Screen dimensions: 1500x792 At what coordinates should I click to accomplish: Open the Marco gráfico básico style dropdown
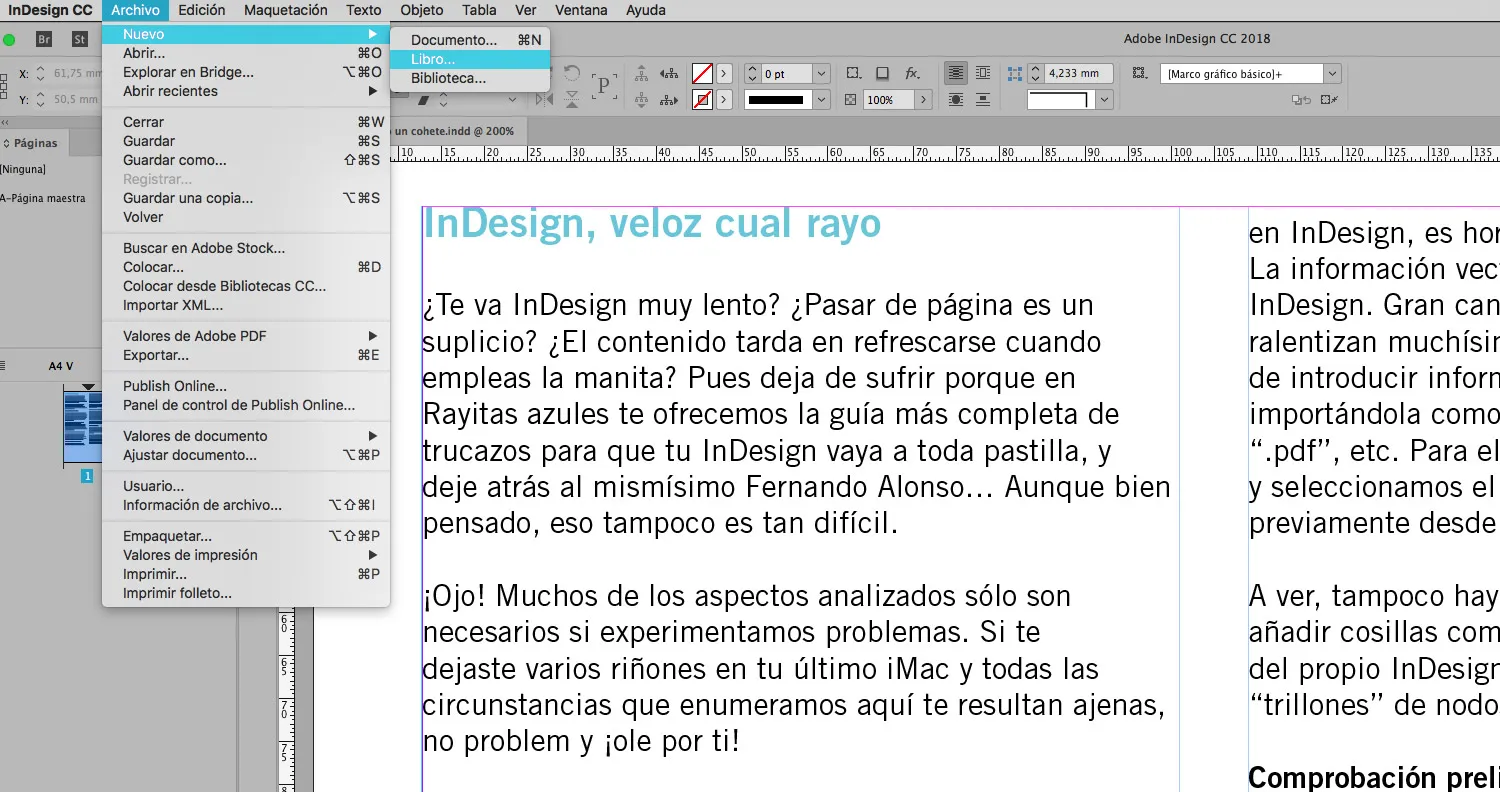coord(1331,74)
